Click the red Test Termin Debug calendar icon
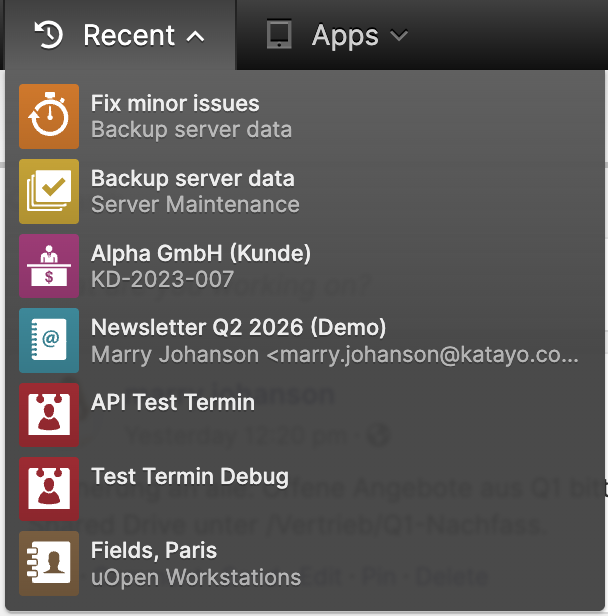 pos(49,489)
